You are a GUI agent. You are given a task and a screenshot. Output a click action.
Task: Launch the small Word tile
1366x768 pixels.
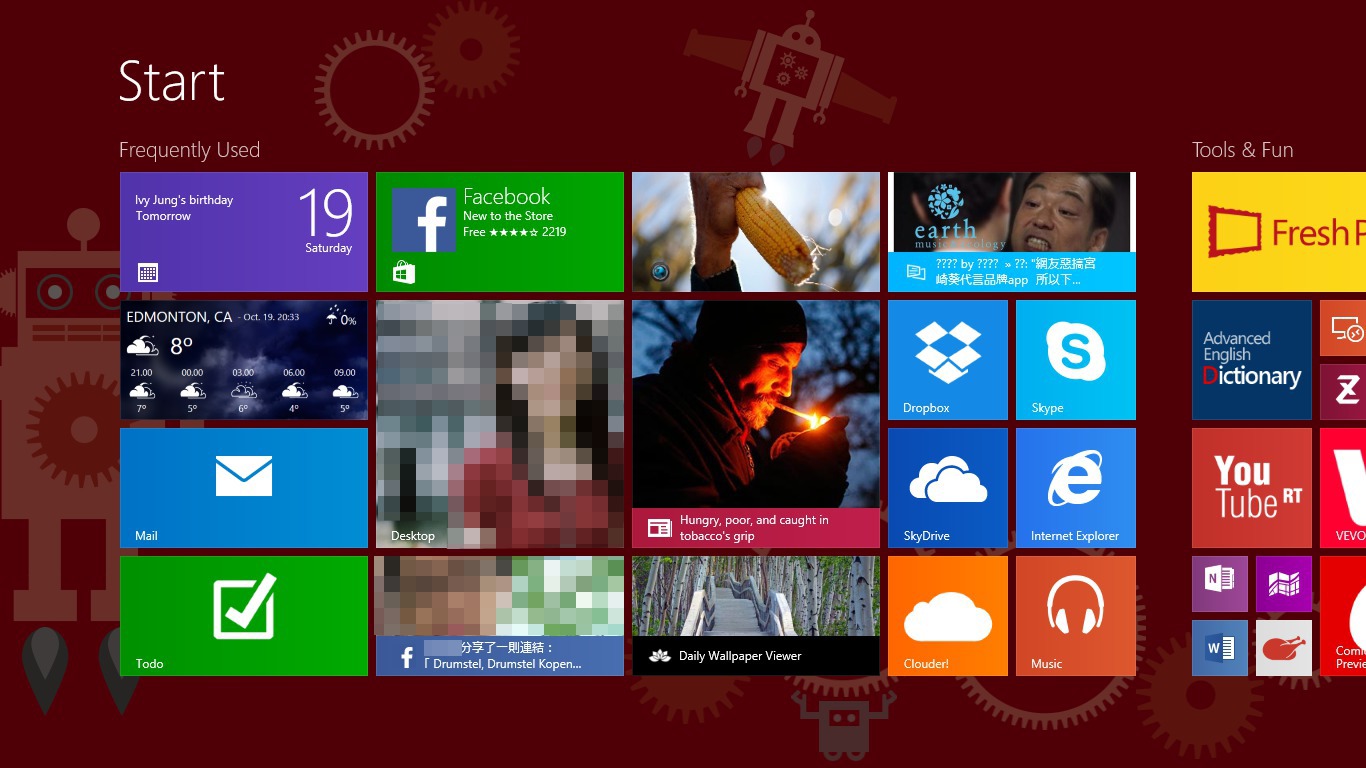click(1220, 648)
